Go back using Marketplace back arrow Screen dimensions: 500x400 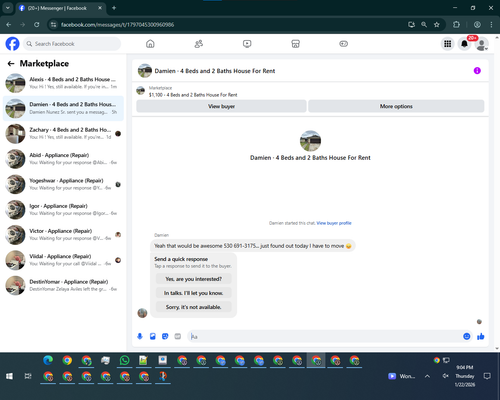[11, 63]
